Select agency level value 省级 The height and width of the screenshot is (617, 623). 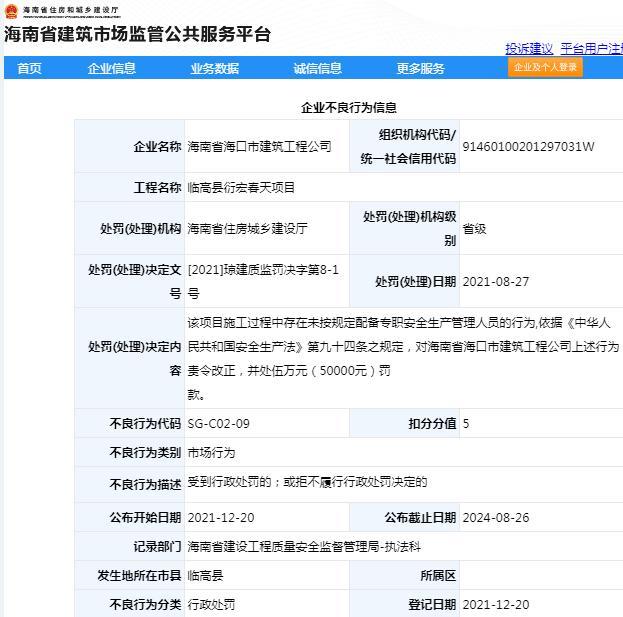(474, 228)
